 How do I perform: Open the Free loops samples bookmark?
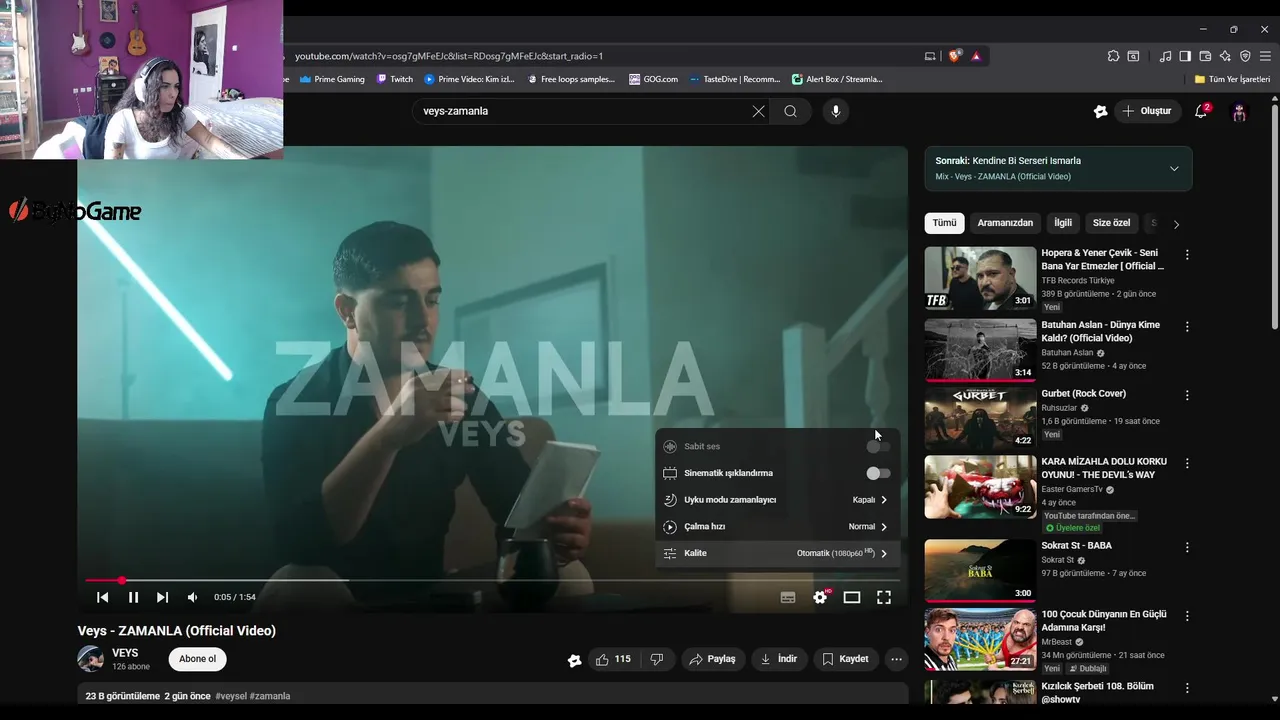pos(570,79)
